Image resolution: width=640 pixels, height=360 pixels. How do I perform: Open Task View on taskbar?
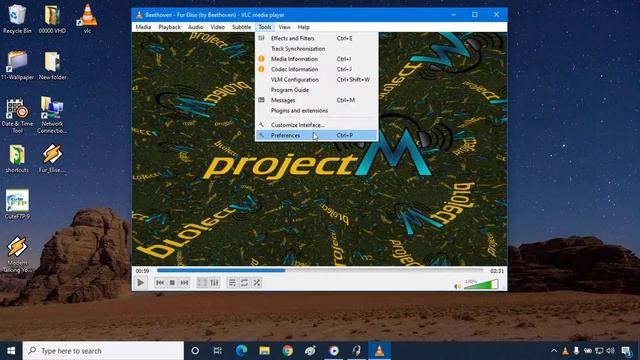(218, 351)
